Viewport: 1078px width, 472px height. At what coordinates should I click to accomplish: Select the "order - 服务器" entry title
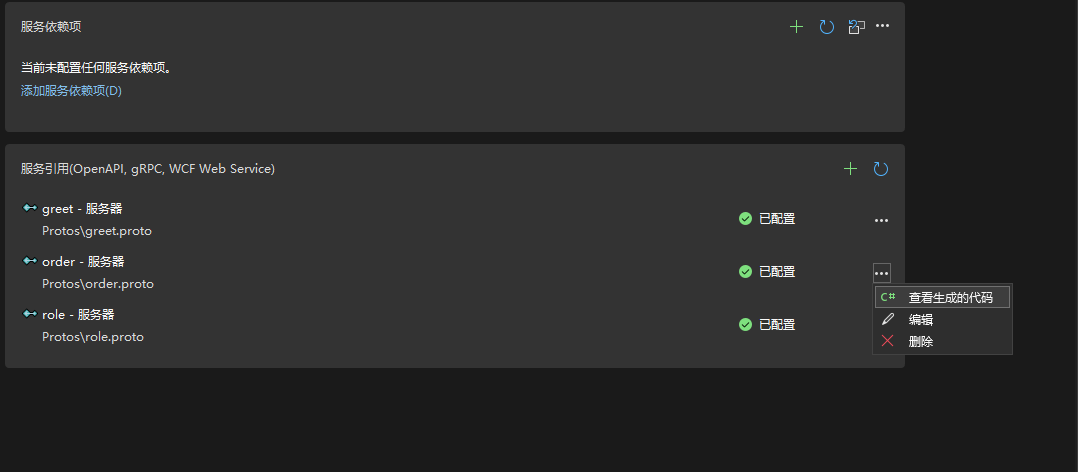pyautogui.click(x=83, y=262)
